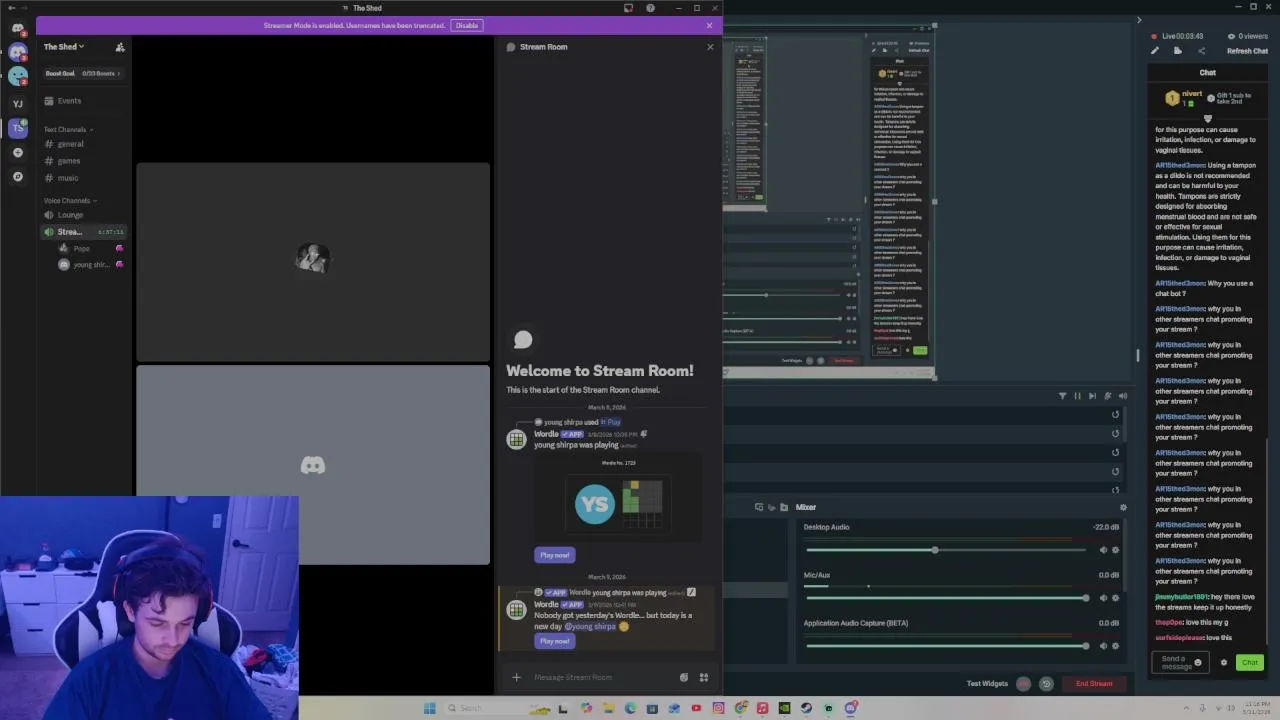Click the replay buffer circular icon

(x=1046, y=684)
